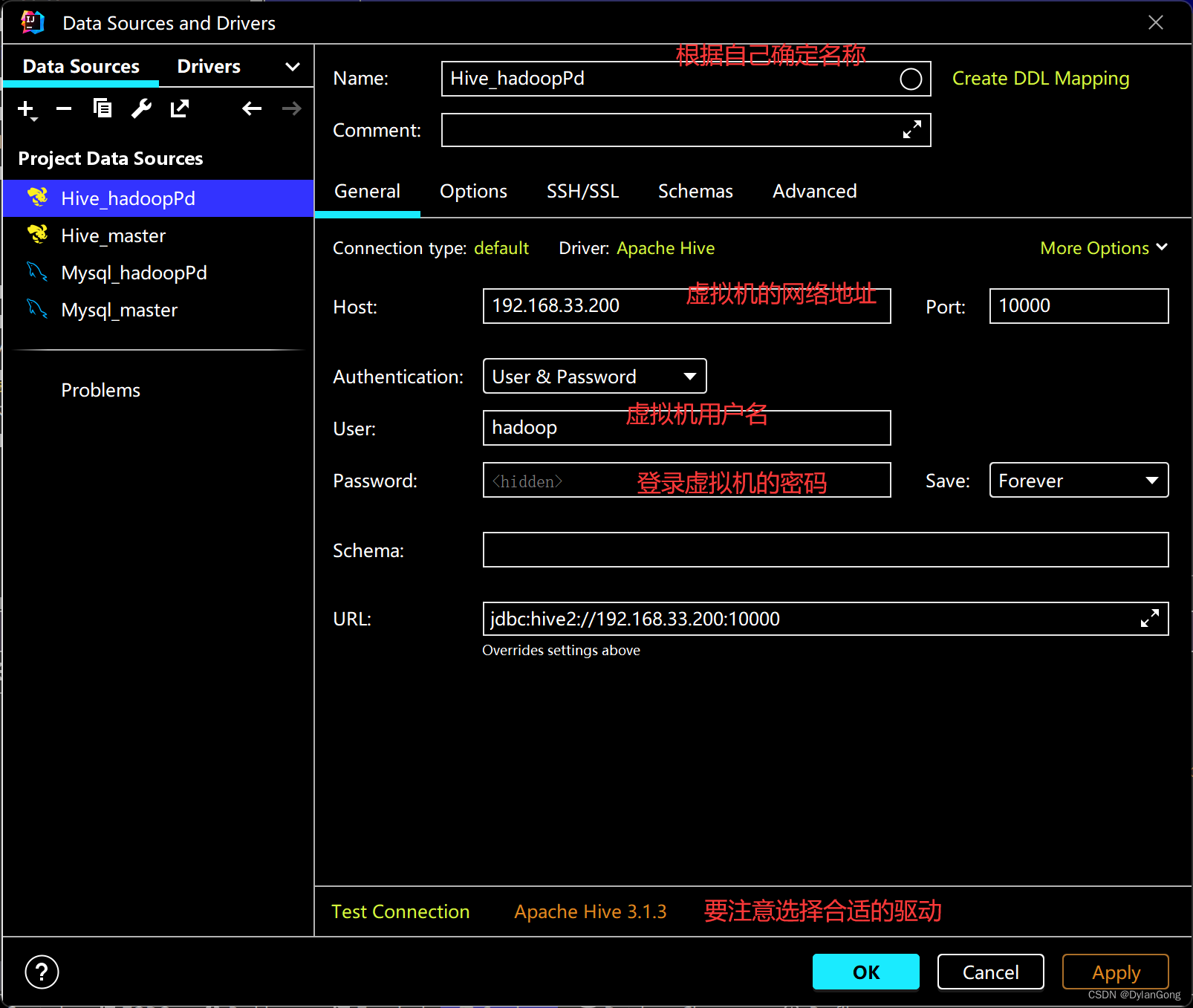Open driver settings wrench icon
Screen dimensions: 1193x1008
(x=141, y=108)
